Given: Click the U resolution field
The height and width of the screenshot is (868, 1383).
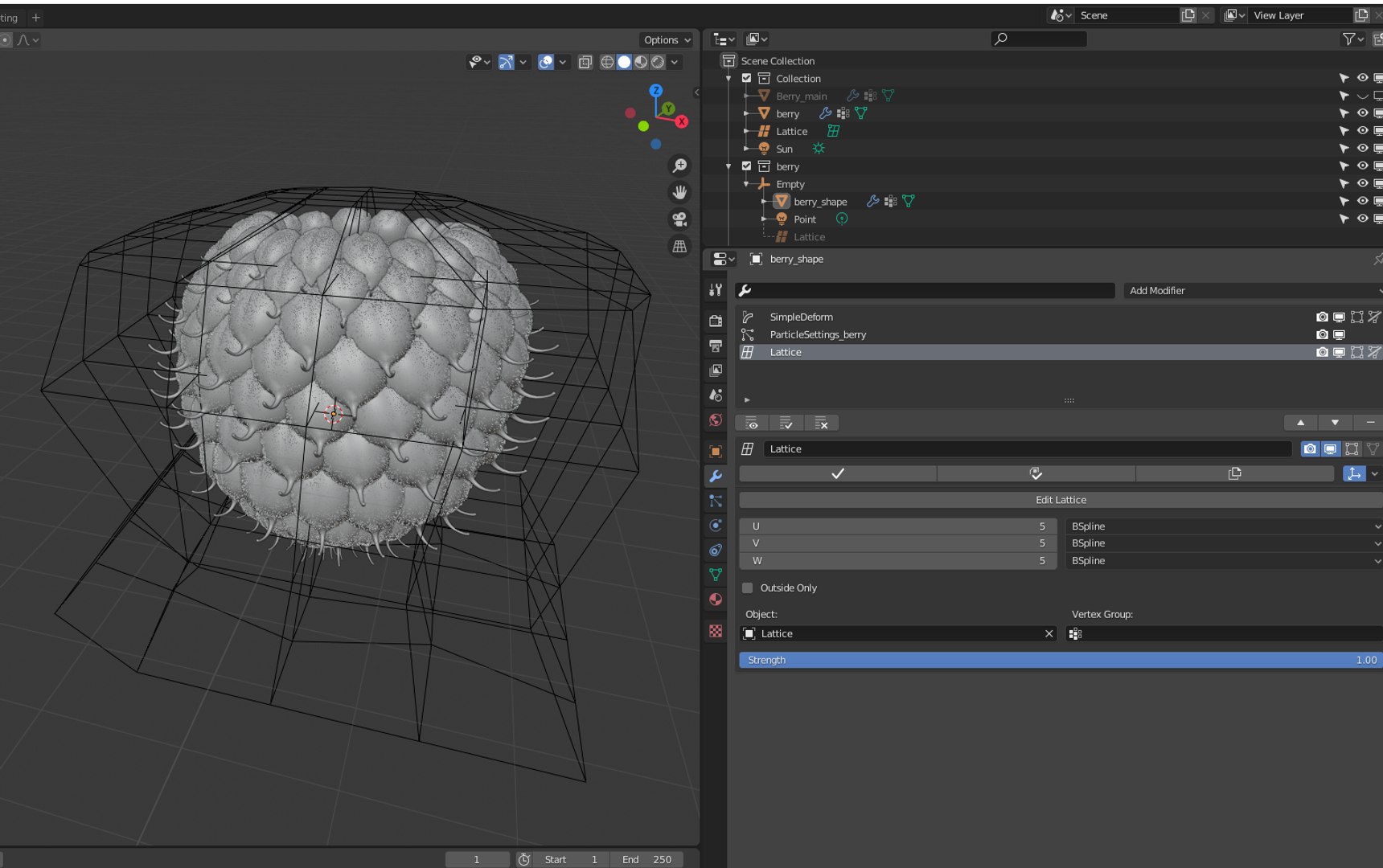Looking at the screenshot, I should point(898,526).
